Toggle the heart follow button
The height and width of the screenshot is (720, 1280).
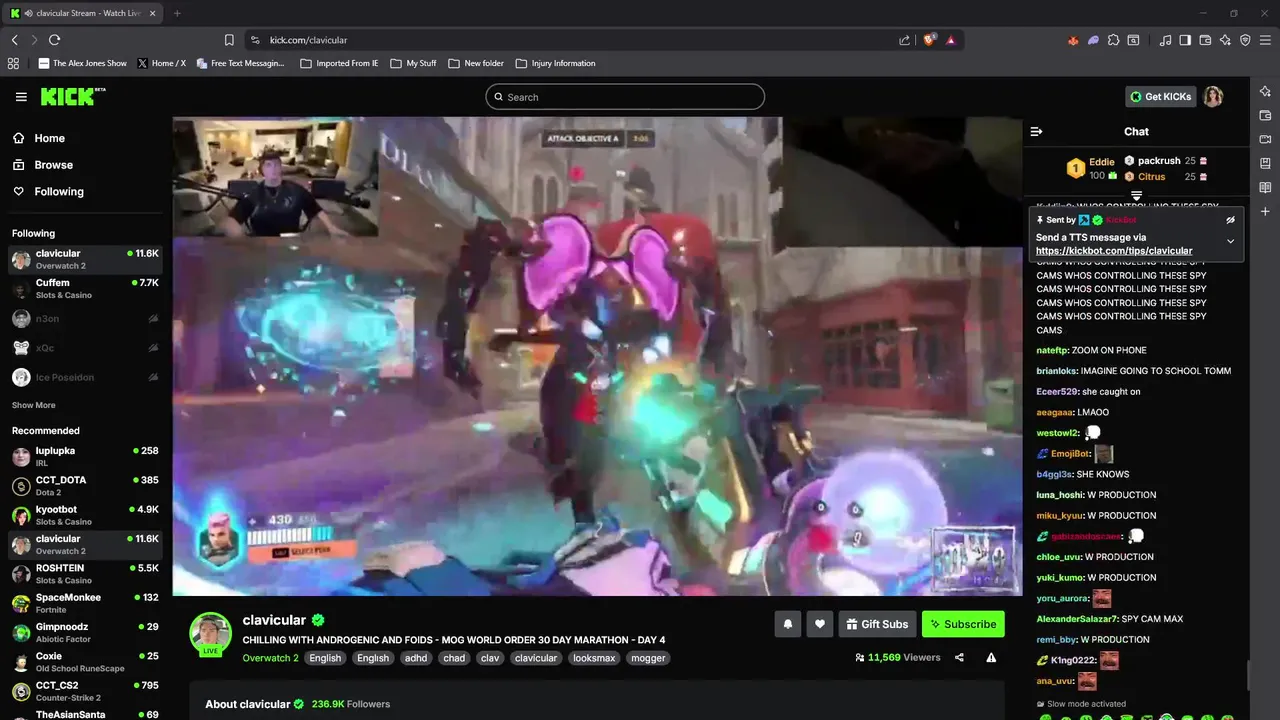coord(820,624)
